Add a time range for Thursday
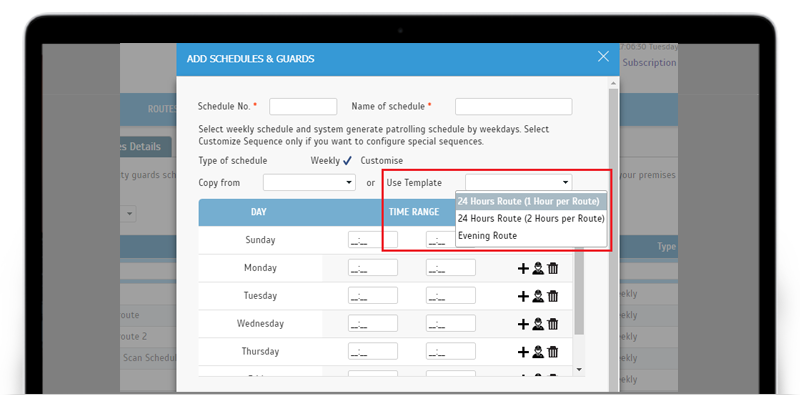 click(x=523, y=352)
